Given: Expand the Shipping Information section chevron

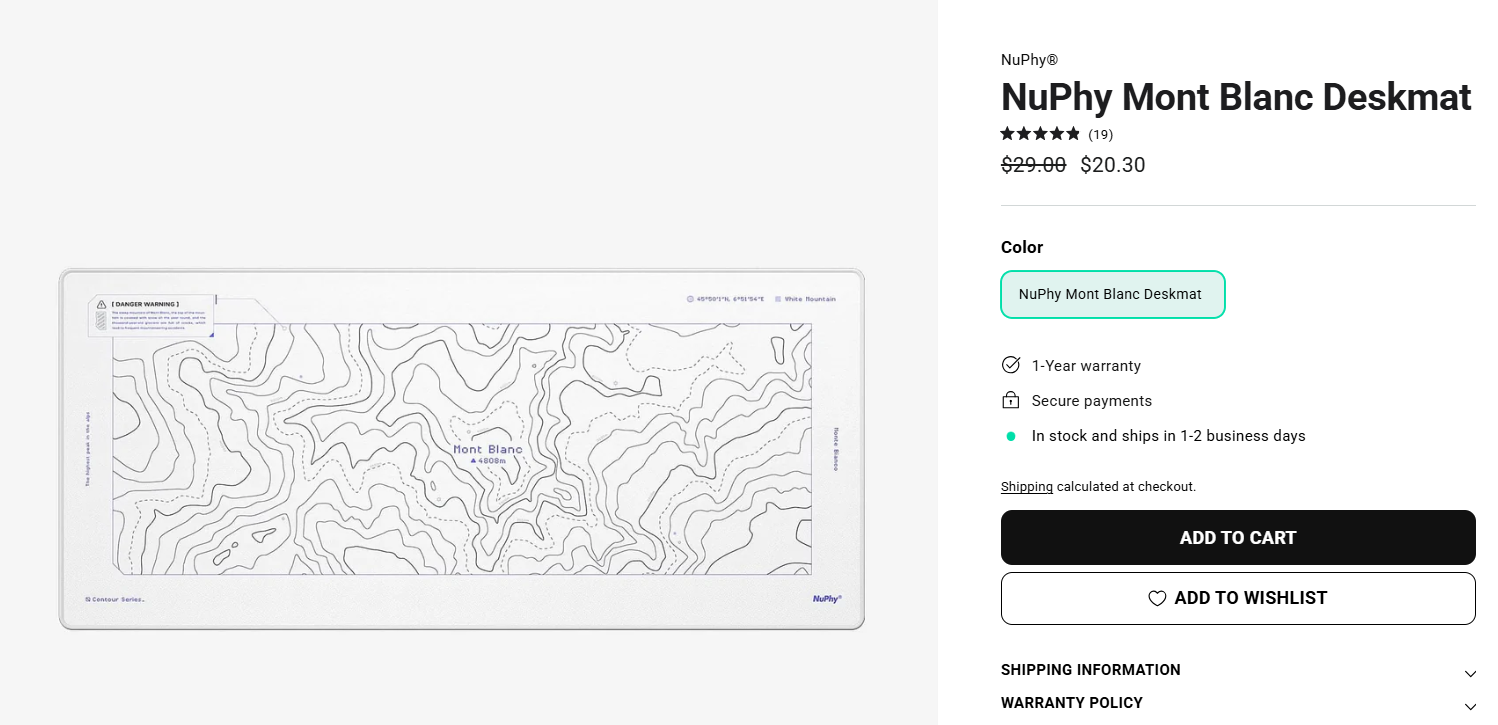Looking at the screenshot, I should [1469, 673].
